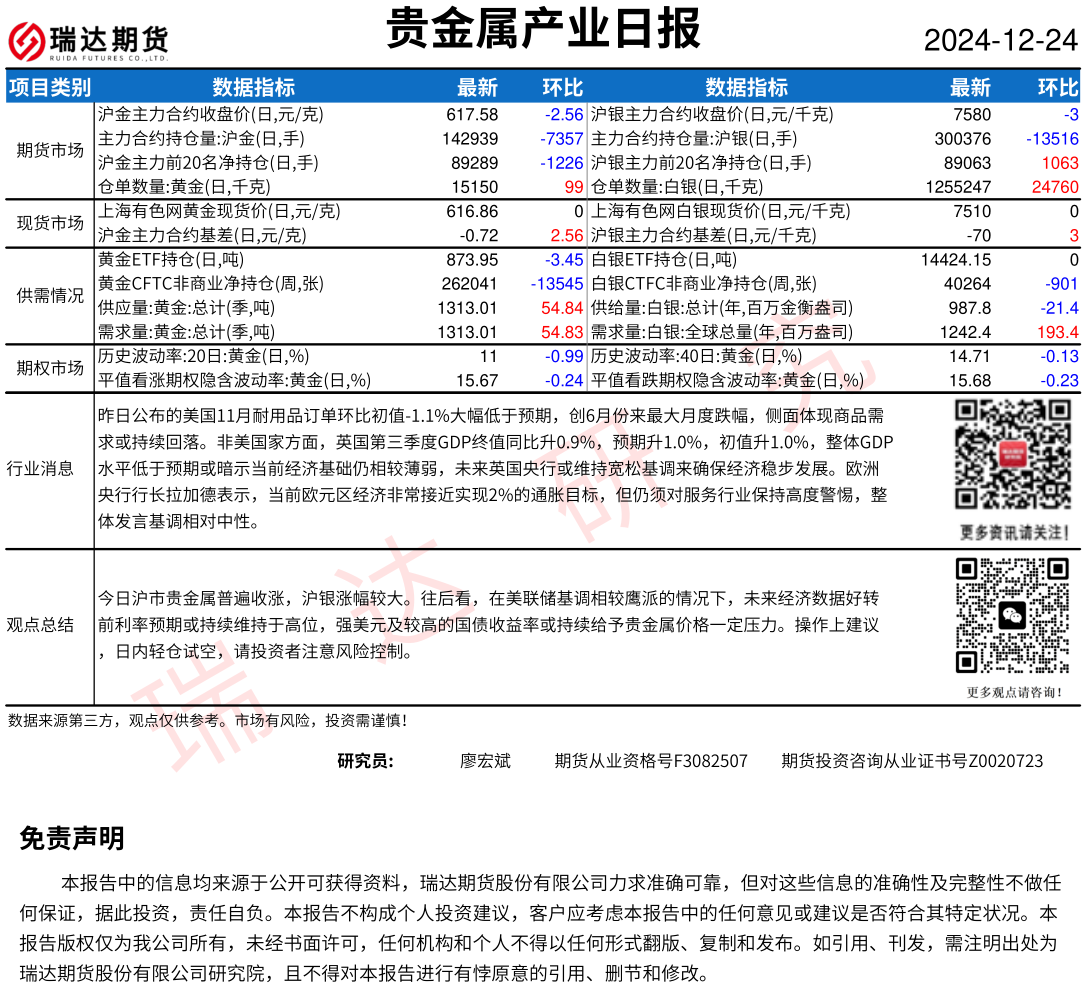Click the 沪金主力合约收盘价 value 617.58
The image size is (1086, 987).
[x=470, y=115]
